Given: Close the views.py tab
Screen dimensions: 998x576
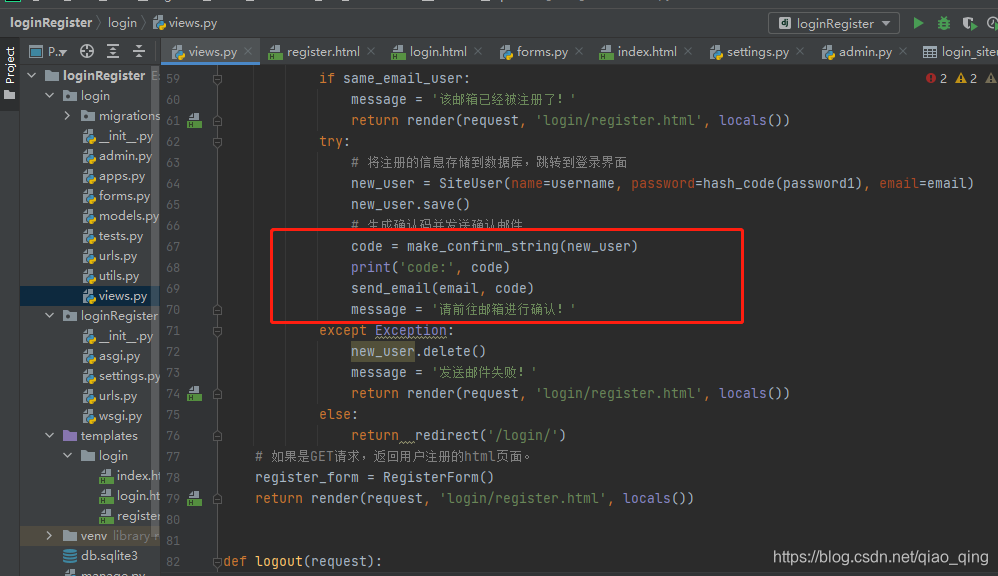Looking at the screenshot, I should 248,52.
